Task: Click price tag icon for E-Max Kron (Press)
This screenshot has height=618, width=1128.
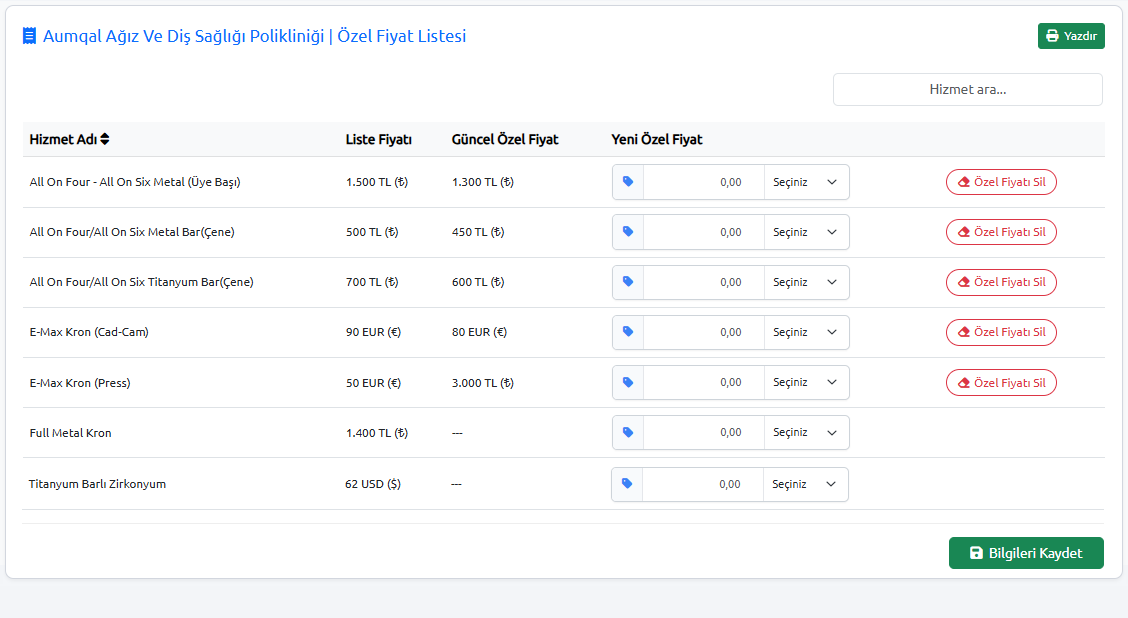Action: (628, 382)
